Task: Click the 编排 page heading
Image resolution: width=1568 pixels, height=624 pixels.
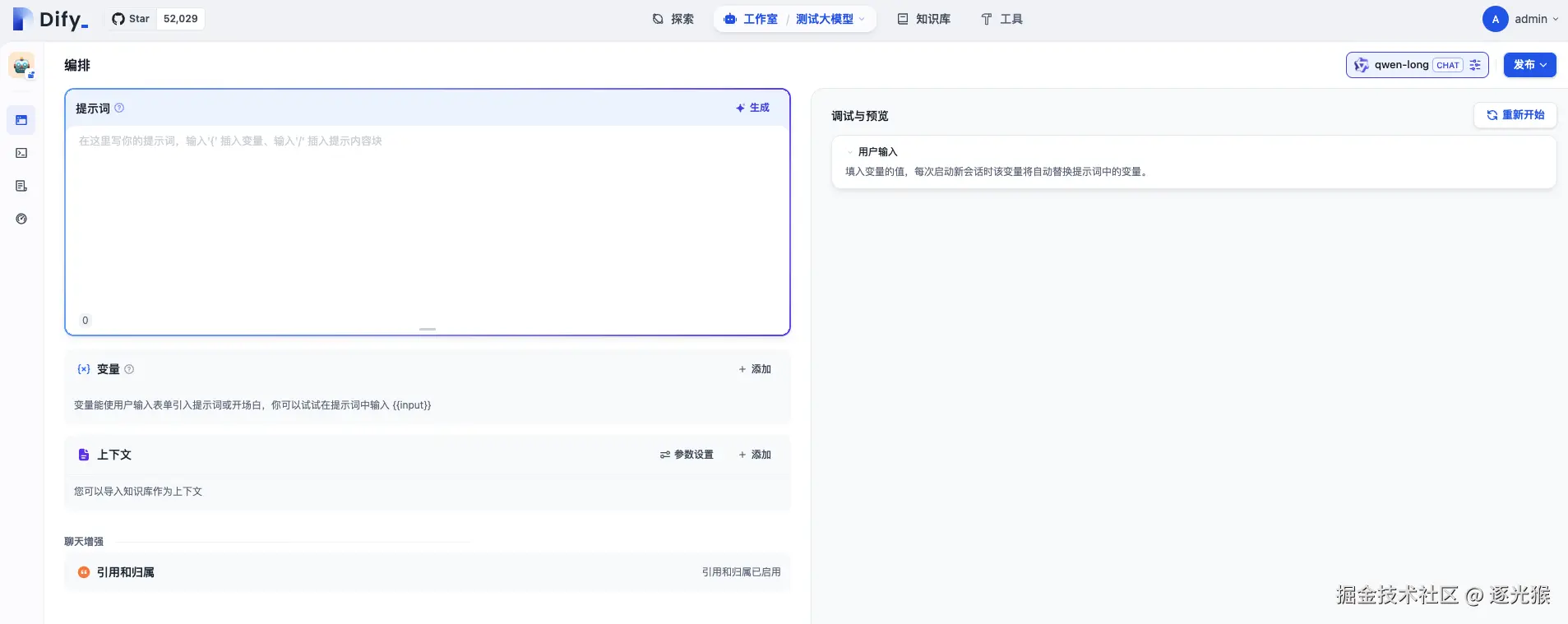Action: tap(77, 65)
